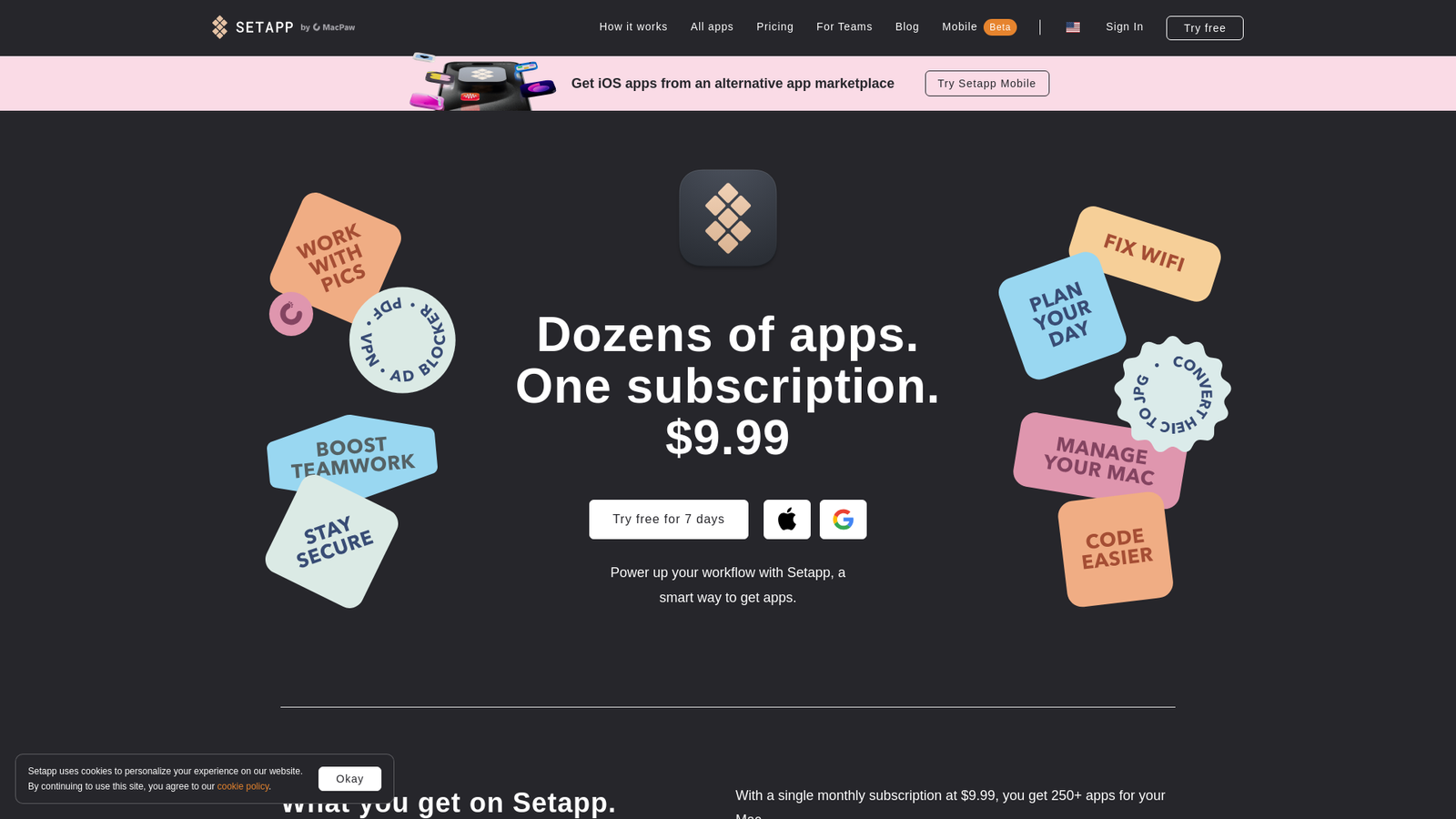Sign up with Apple icon button
Viewport: 1456px width, 819px height.
click(x=787, y=520)
